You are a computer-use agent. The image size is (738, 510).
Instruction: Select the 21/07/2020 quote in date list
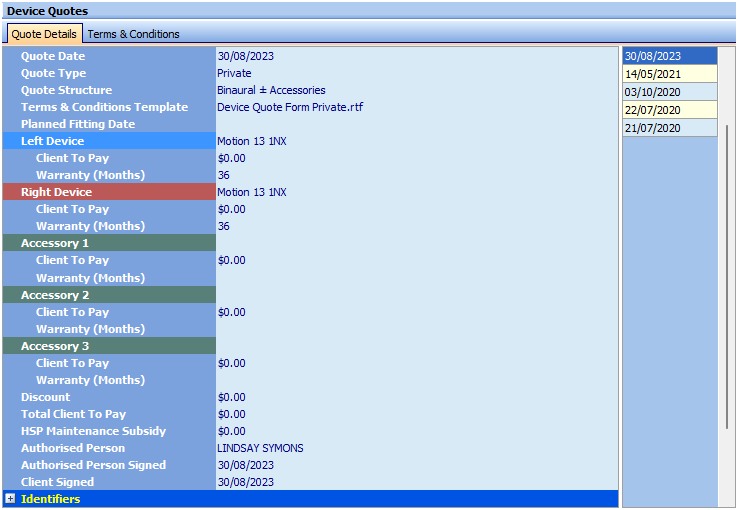(670, 128)
